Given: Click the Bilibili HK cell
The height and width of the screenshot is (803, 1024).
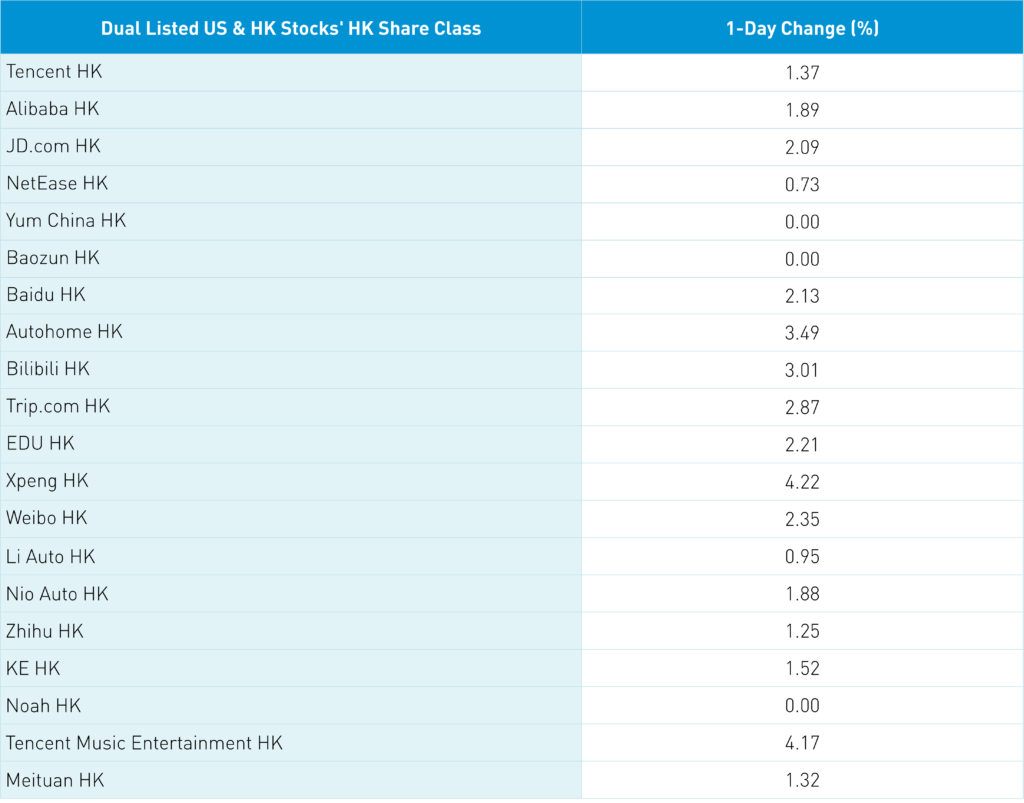Looking at the screenshot, I should click(x=48, y=369).
